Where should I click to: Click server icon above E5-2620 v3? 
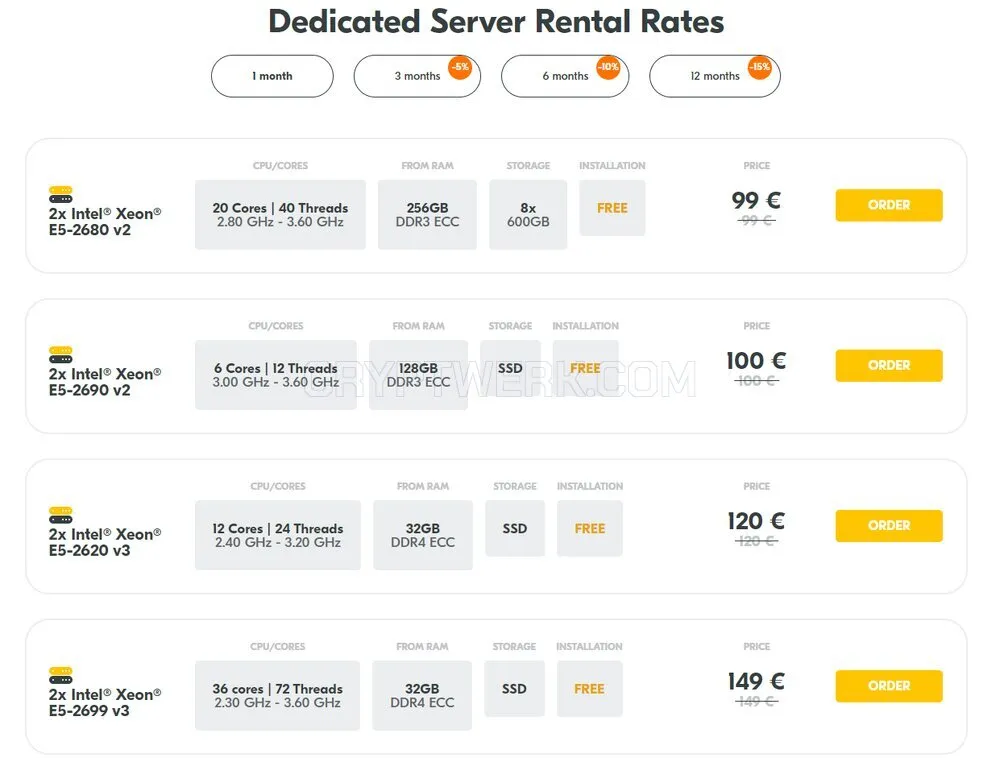click(61, 514)
